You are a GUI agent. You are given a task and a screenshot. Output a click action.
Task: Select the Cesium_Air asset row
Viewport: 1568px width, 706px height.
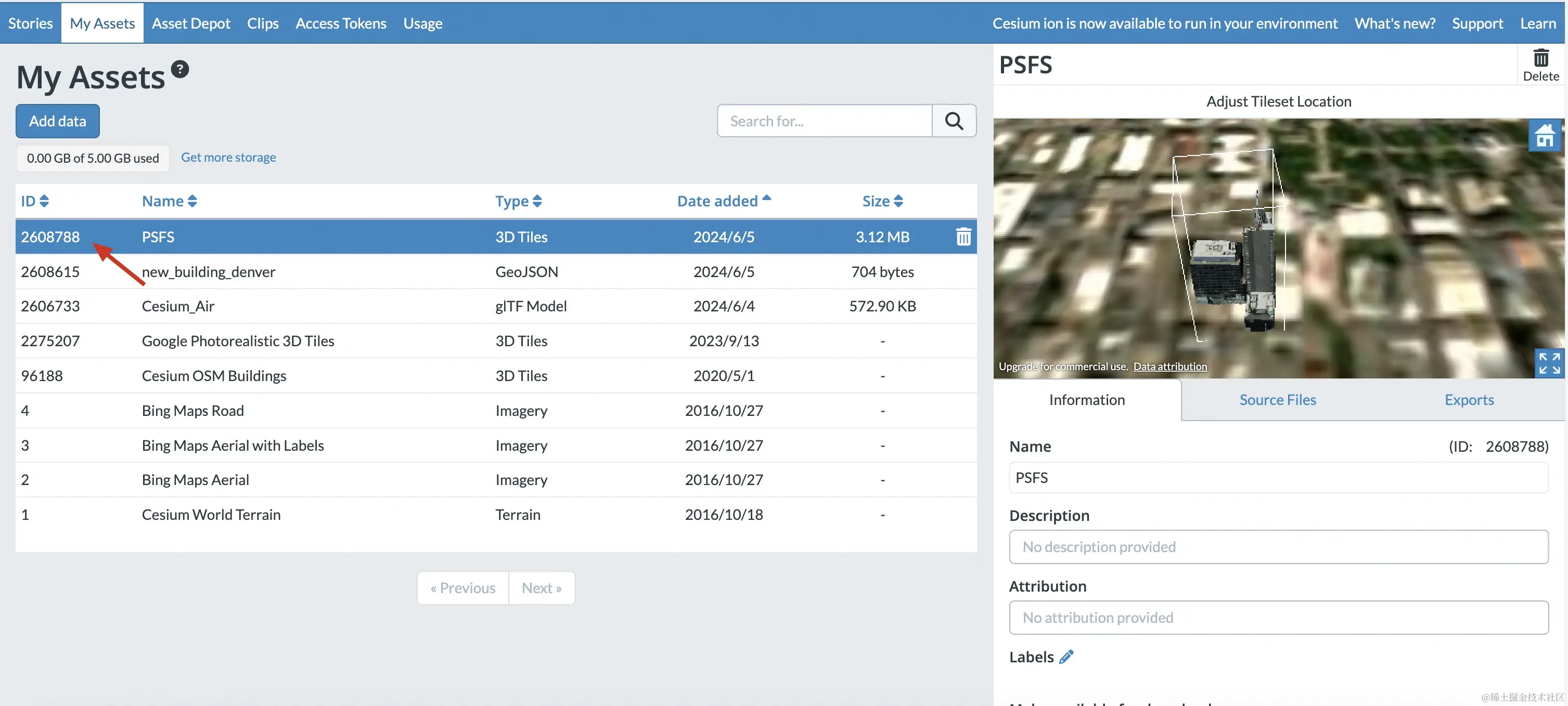[178, 306]
